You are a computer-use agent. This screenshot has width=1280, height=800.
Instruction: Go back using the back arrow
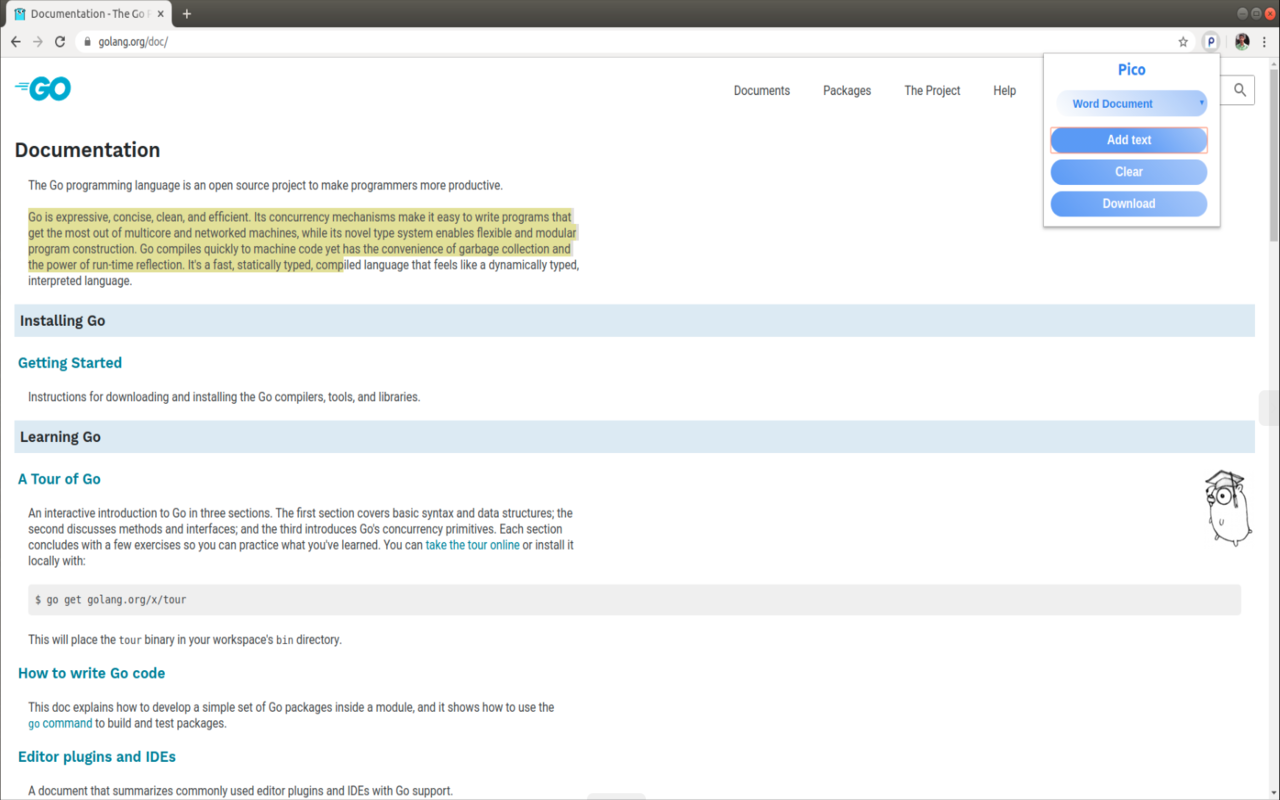tap(15, 42)
